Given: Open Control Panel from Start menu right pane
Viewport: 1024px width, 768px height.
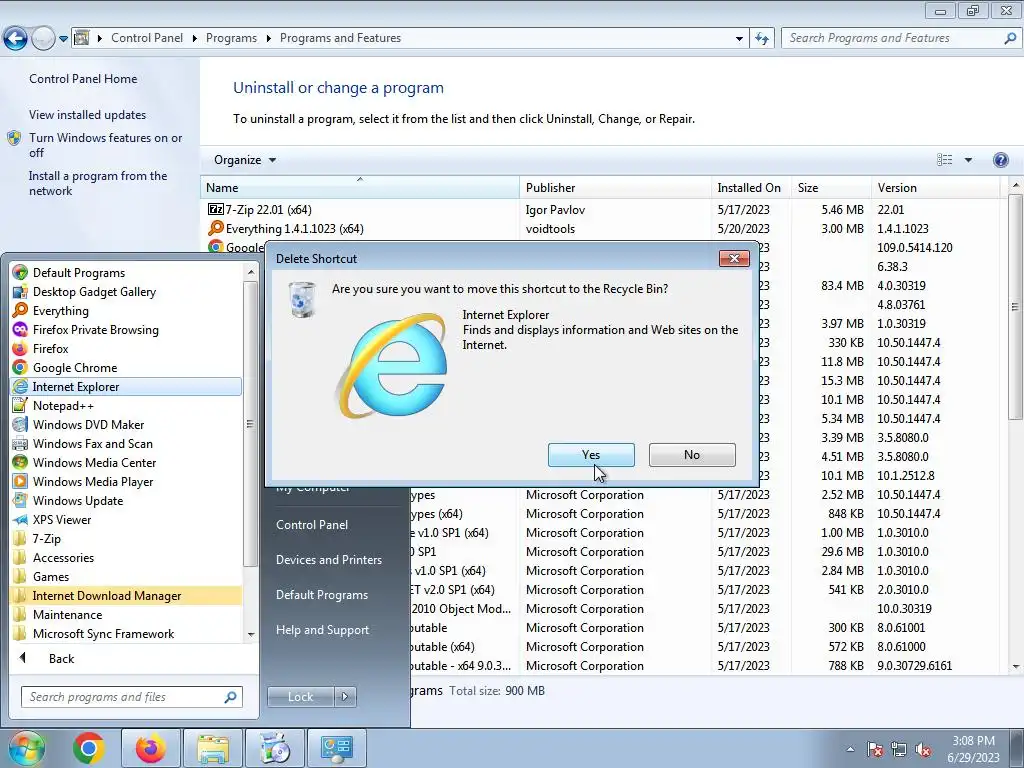Looking at the screenshot, I should pyautogui.click(x=312, y=524).
